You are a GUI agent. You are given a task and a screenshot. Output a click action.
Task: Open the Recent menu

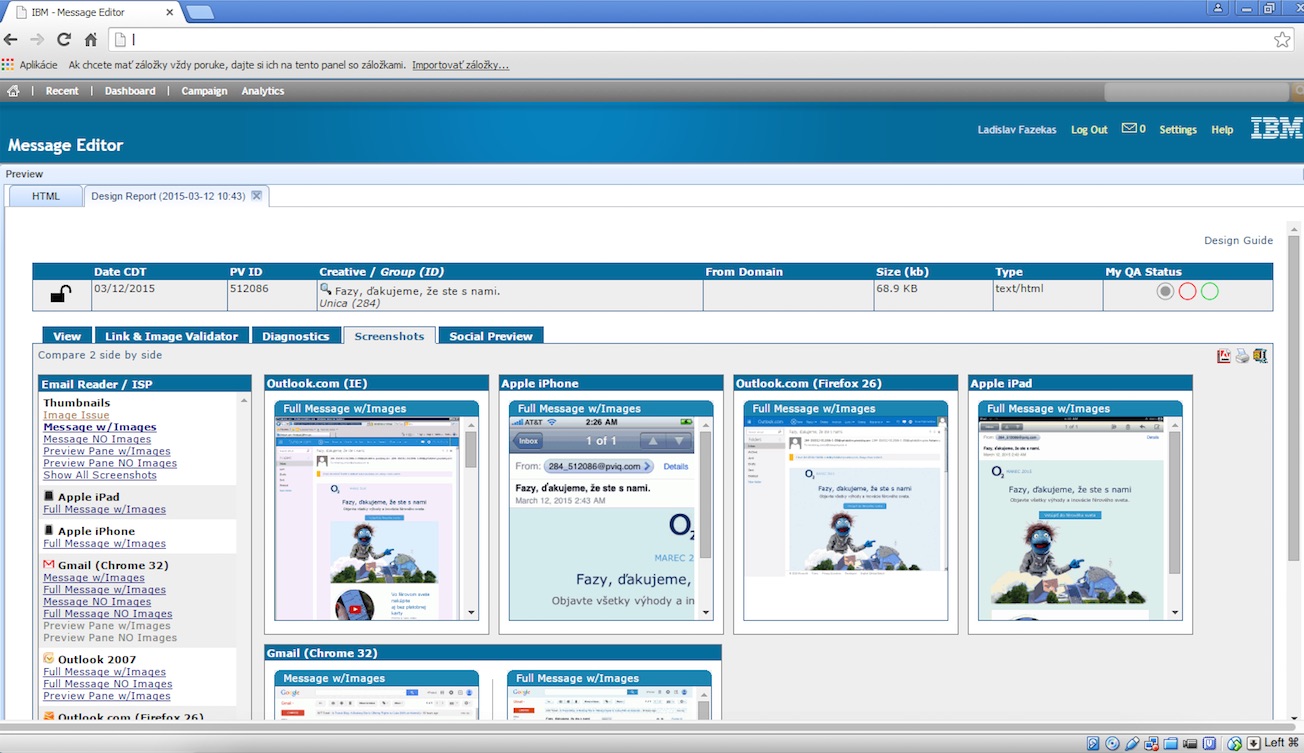62,91
